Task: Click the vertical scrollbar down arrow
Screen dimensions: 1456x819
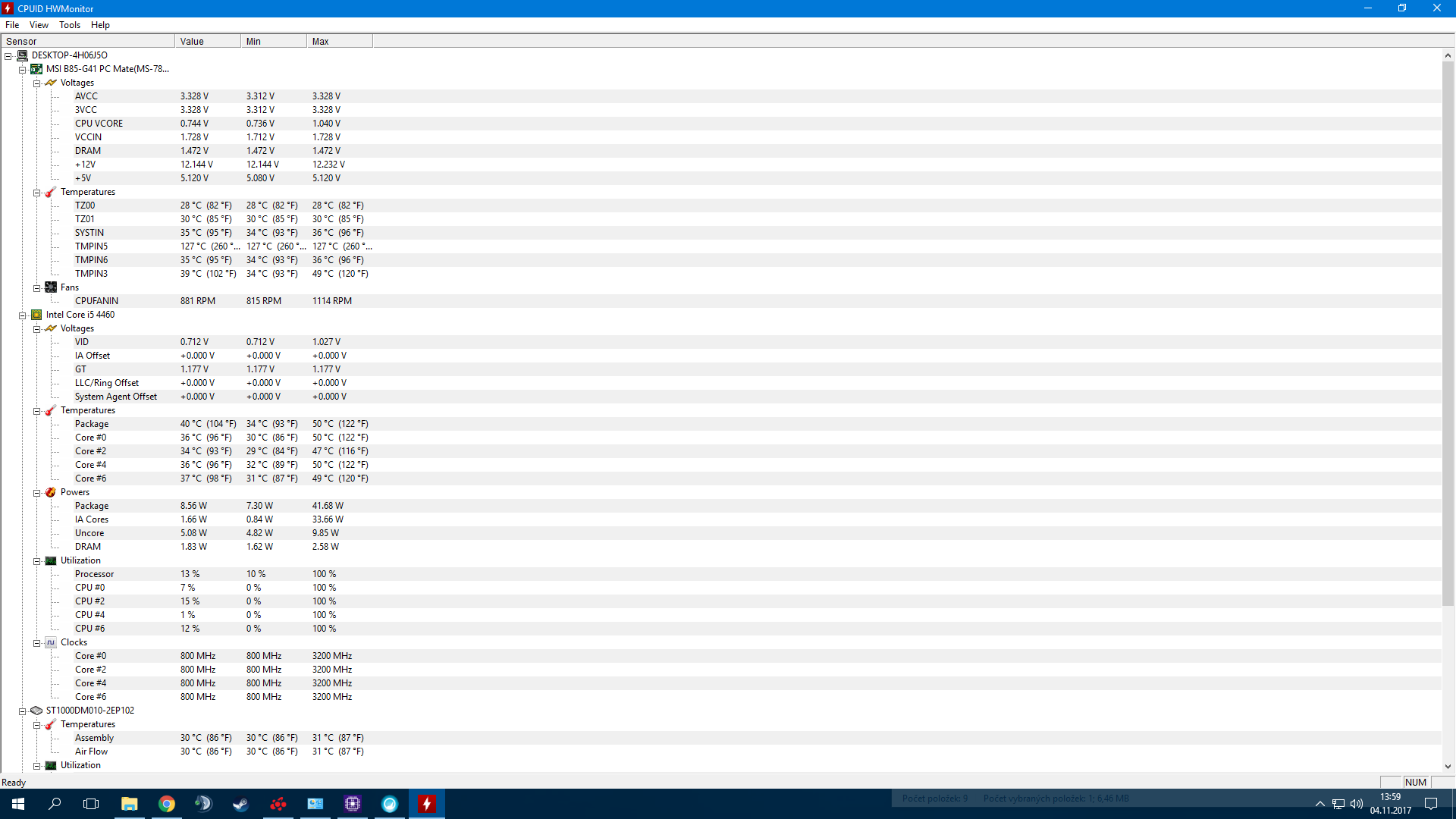Action: tap(1448, 767)
